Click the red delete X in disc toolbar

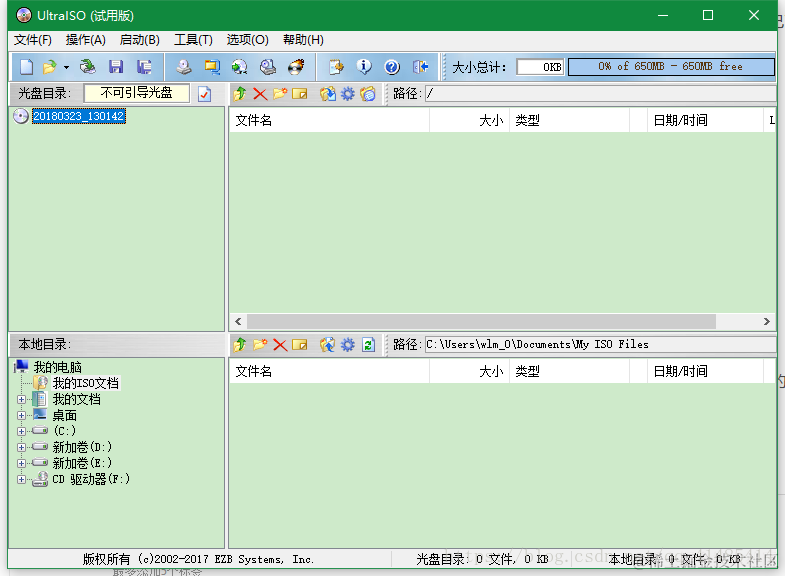tap(260, 94)
